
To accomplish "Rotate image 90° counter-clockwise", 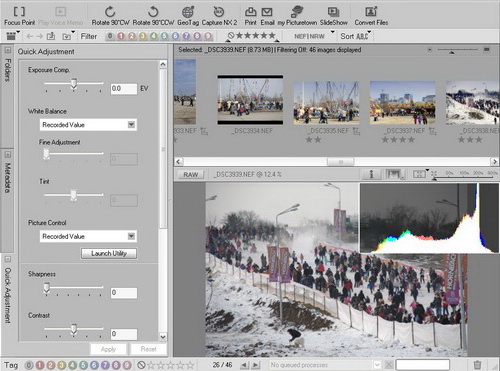I will pyautogui.click(x=153, y=16).
